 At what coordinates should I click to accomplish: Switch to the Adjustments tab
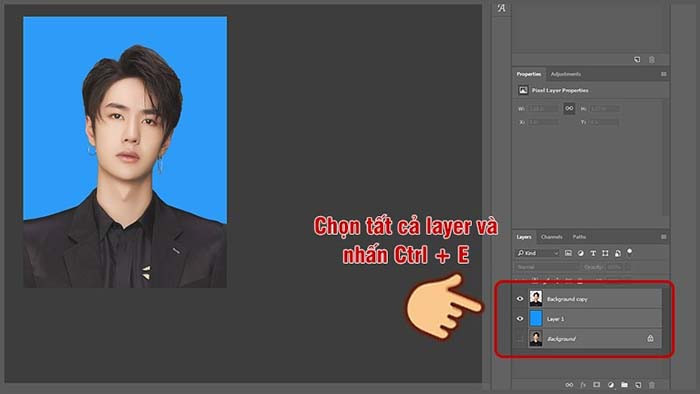[566, 74]
